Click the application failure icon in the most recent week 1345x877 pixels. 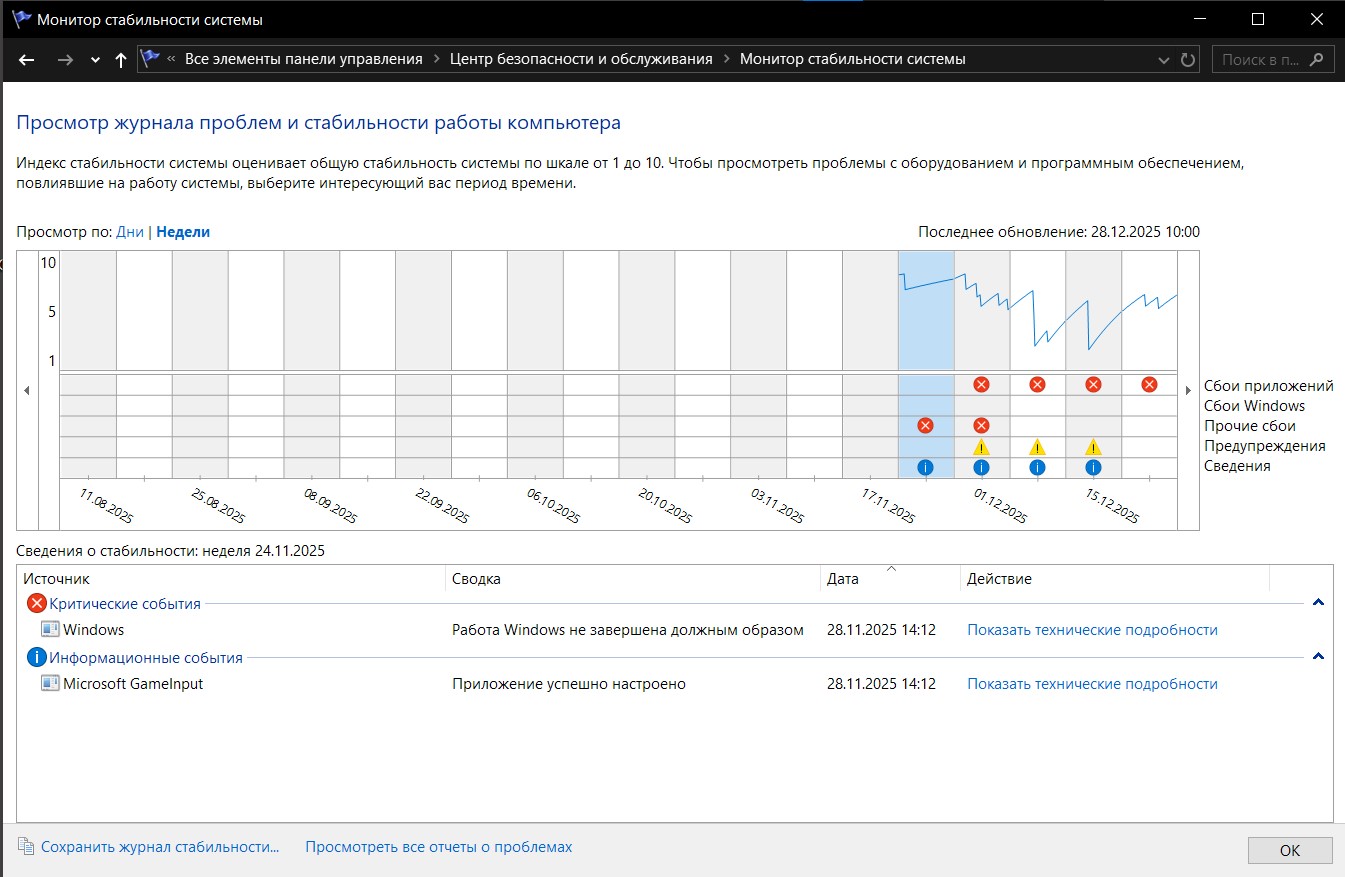point(1149,385)
